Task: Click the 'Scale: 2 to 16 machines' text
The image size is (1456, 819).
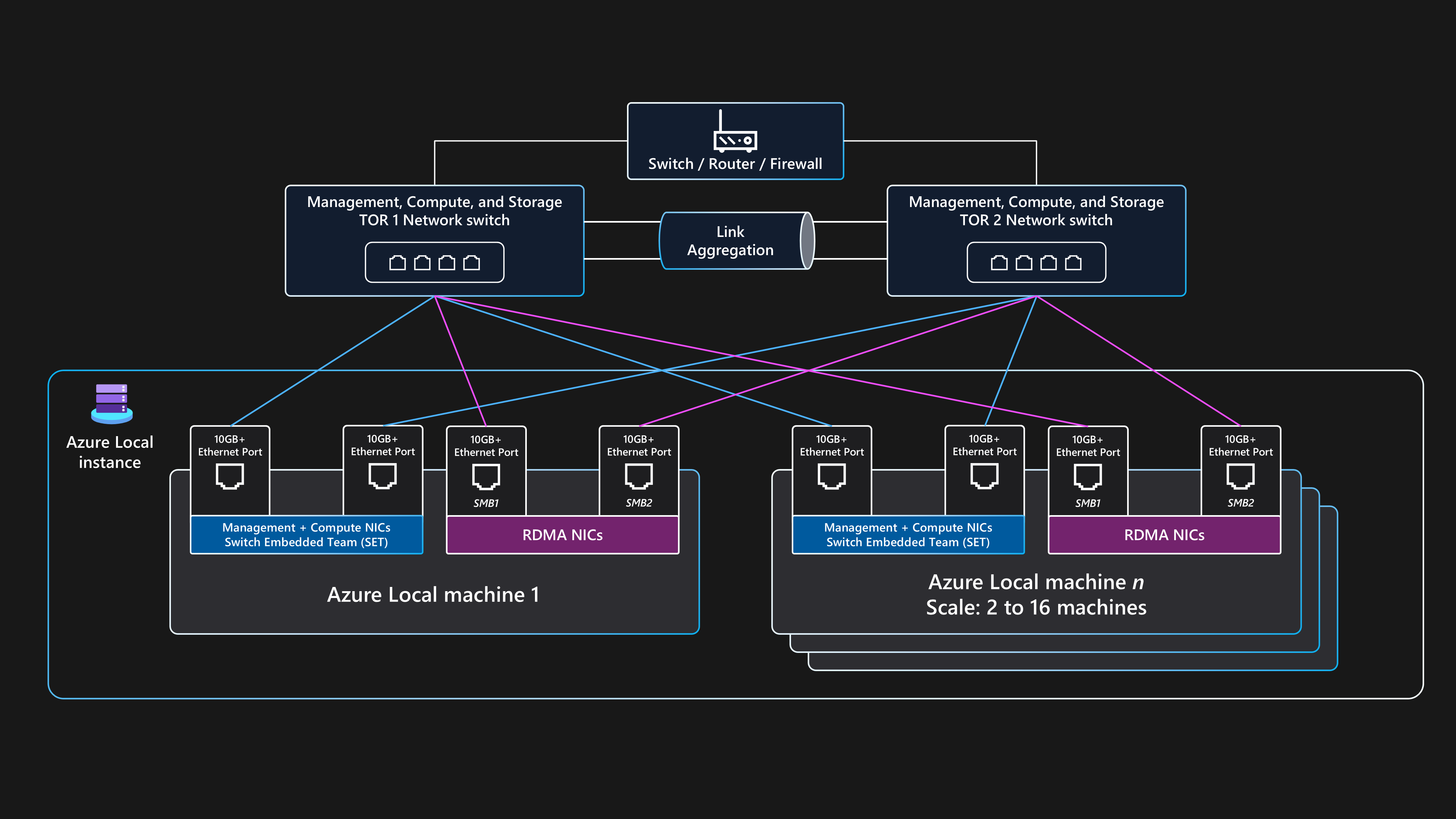Action: [x=1036, y=608]
